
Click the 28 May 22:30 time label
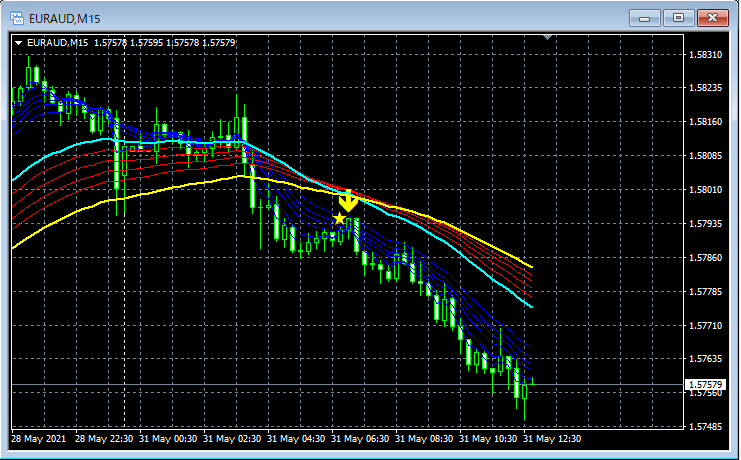pyautogui.click(x=104, y=439)
